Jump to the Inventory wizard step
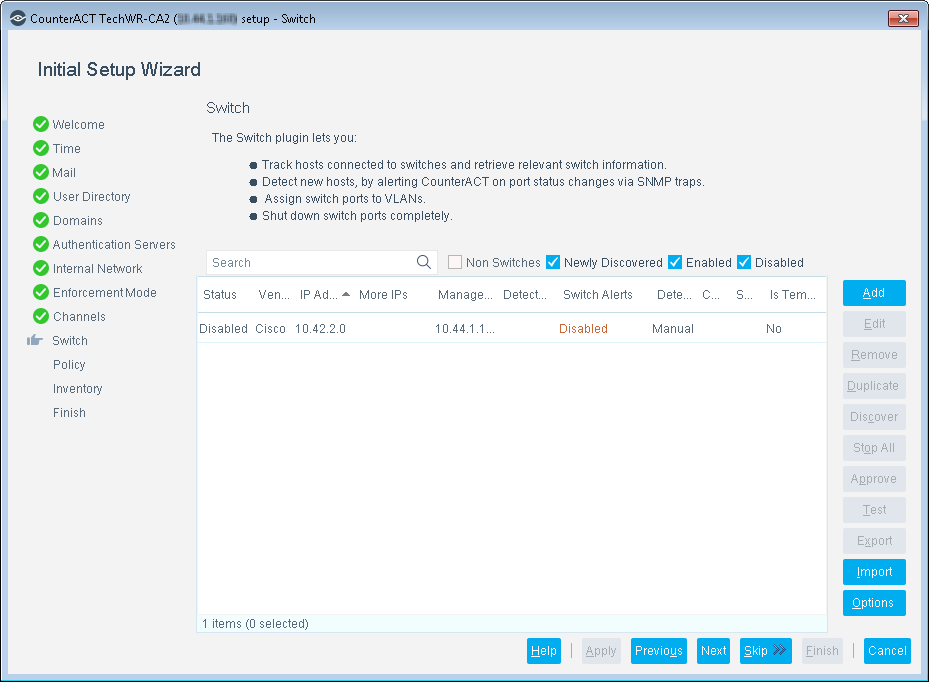The height and width of the screenshot is (682, 929). click(x=78, y=389)
